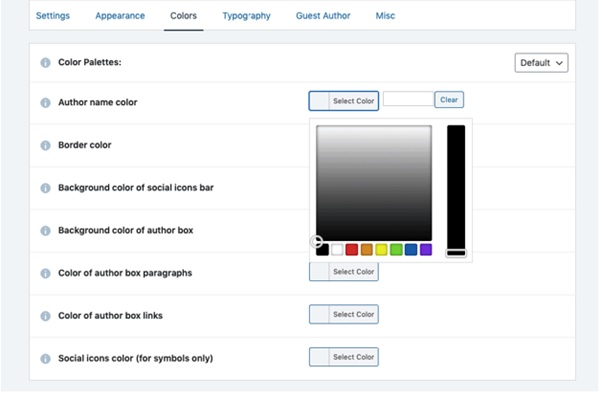This screenshot has height=398, width=602.
Task: Click the vertical slider's bottom handle
Action: tap(456, 253)
